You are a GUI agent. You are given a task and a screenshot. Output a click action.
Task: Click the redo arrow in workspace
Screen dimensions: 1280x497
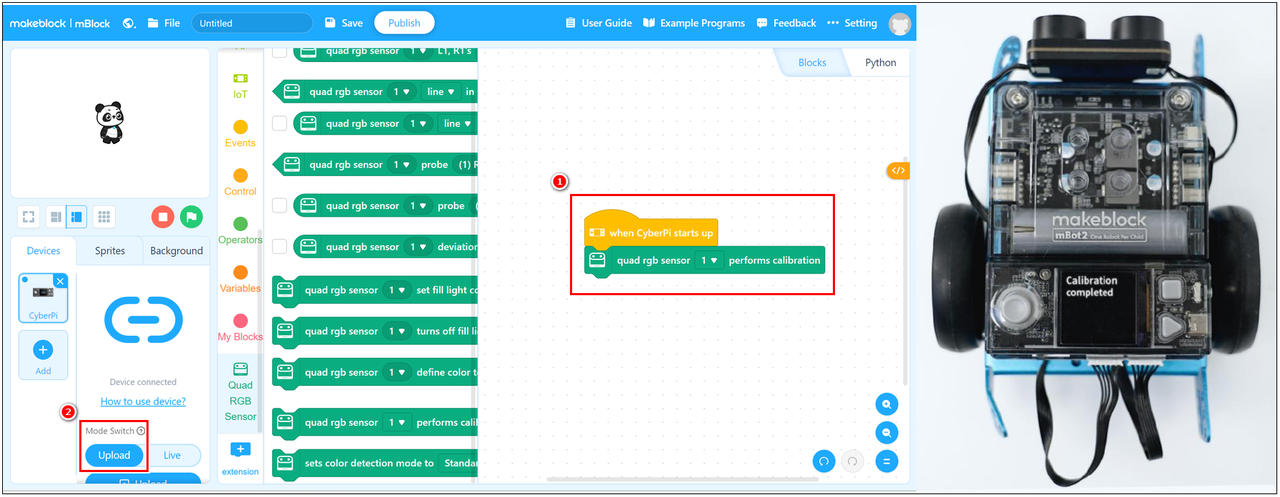853,462
